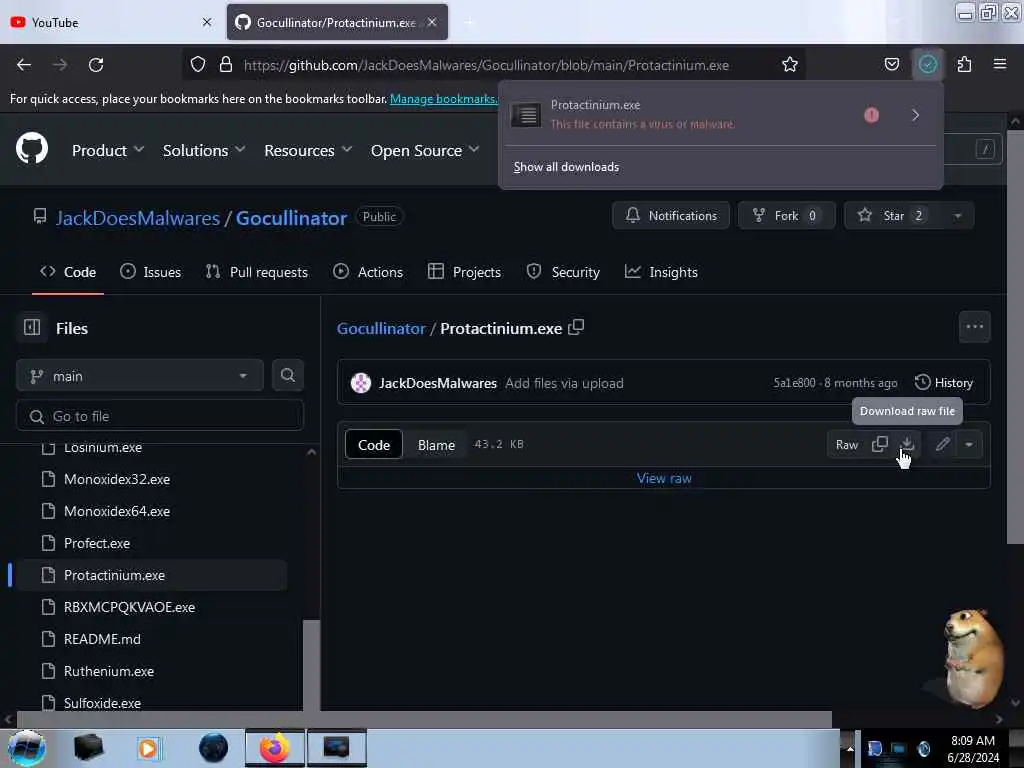Expand the Open Source menu
1024x768 pixels.
pos(425,150)
